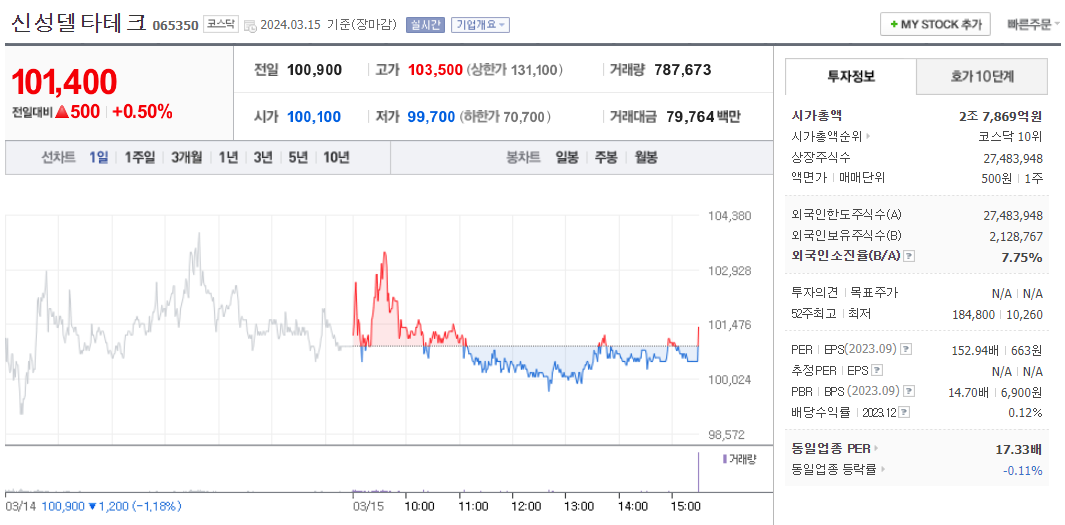Click the stock name 신성델타테크
The height and width of the screenshot is (525, 1065).
coord(78,24)
